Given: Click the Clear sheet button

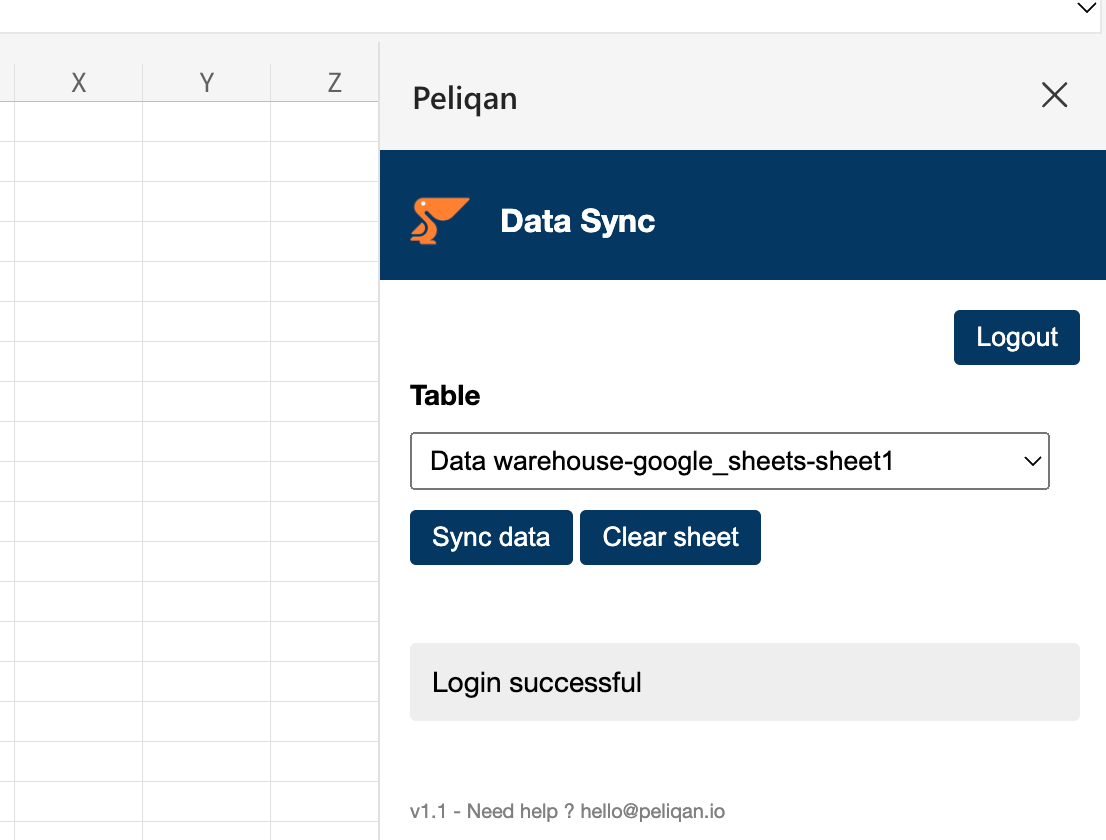Looking at the screenshot, I should coord(670,537).
